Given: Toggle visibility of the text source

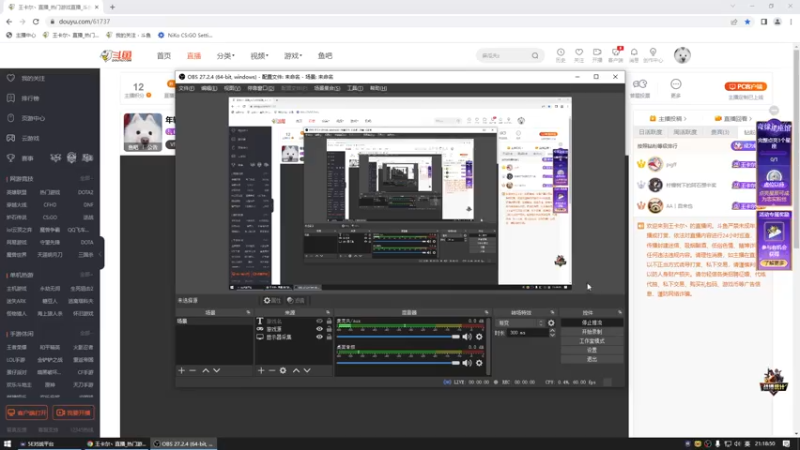Looking at the screenshot, I should (319, 321).
